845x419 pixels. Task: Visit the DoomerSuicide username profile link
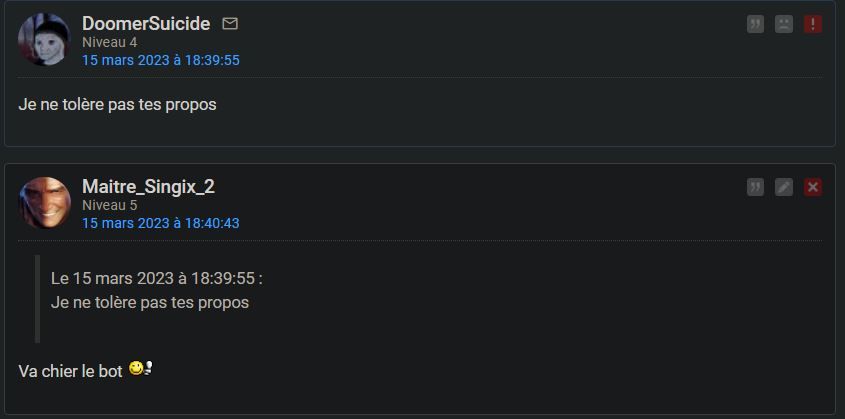point(146,23)
